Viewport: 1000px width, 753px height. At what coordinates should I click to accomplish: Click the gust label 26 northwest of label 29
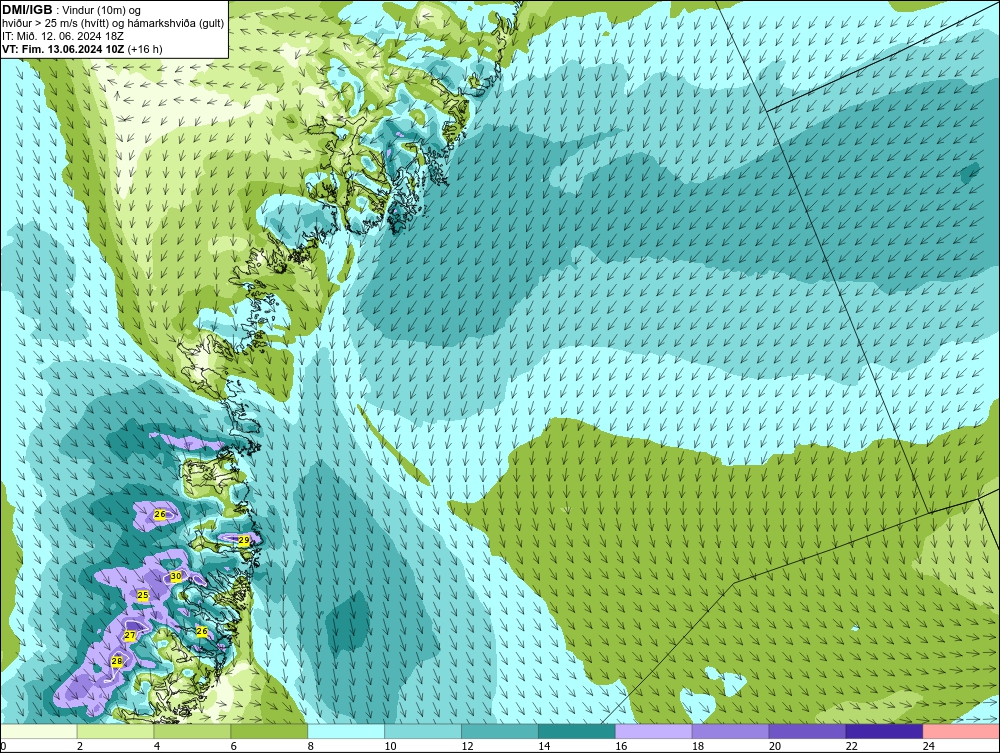coord(160,514)
